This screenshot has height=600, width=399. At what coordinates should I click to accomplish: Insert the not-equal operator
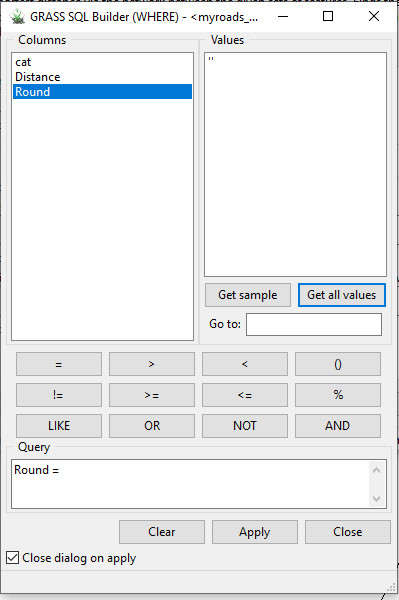tap(59, 395)
